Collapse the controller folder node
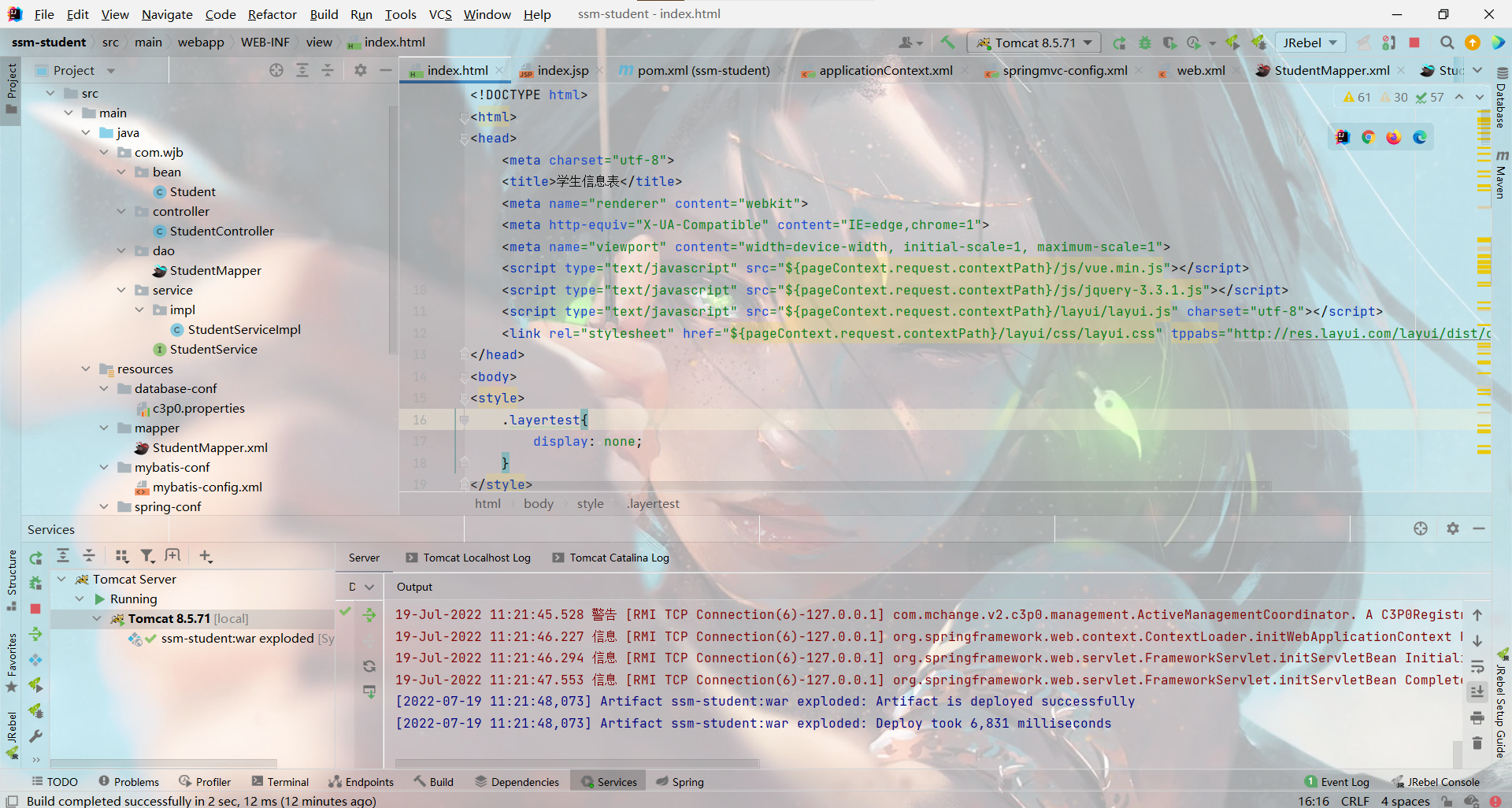1512x808 pixels. click(x=121, y=211)
